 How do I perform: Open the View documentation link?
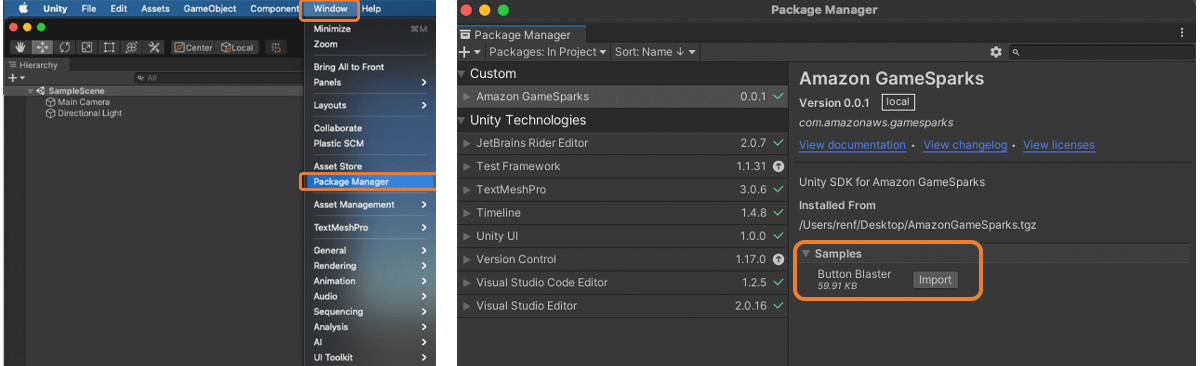[852, 145]
